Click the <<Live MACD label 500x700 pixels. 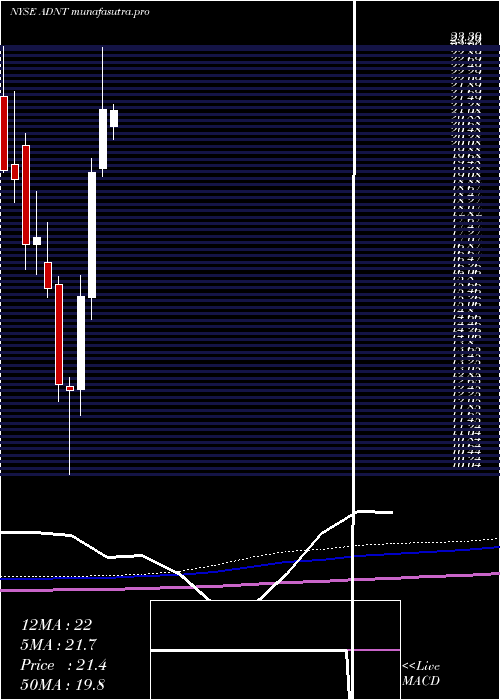click(x=421, y=674)
